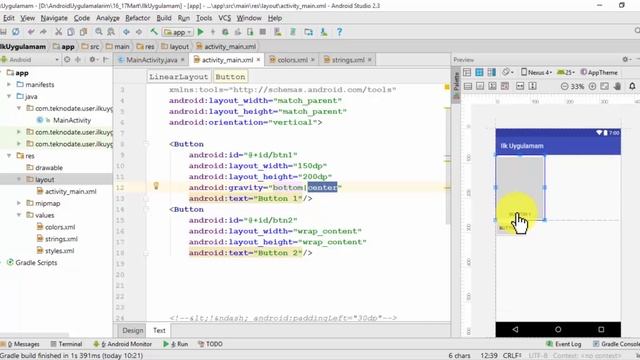Image resolution: width=640 pixels, height=360 pixels.
Task: Click the Zoom to Fit preview icon
Action: pos(604,86)
